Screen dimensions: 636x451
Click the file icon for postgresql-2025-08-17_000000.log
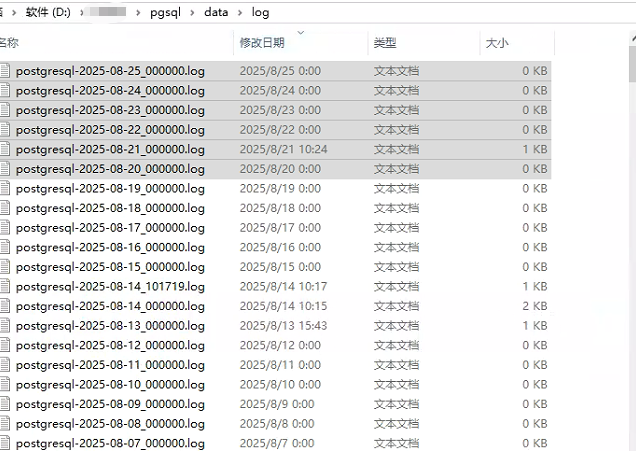tap(4, 228)
